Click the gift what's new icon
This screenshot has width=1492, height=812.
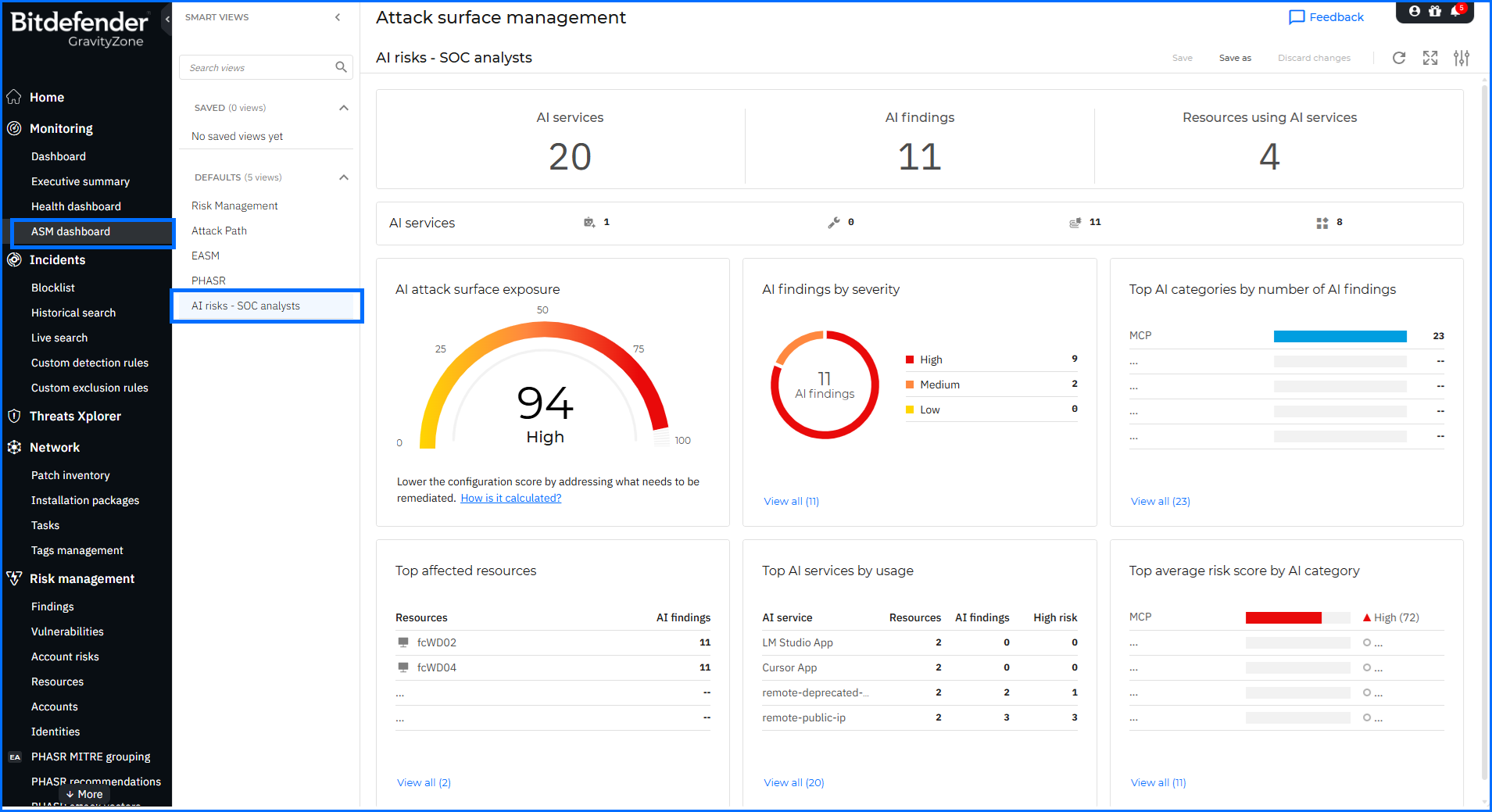pos(1435,11)
